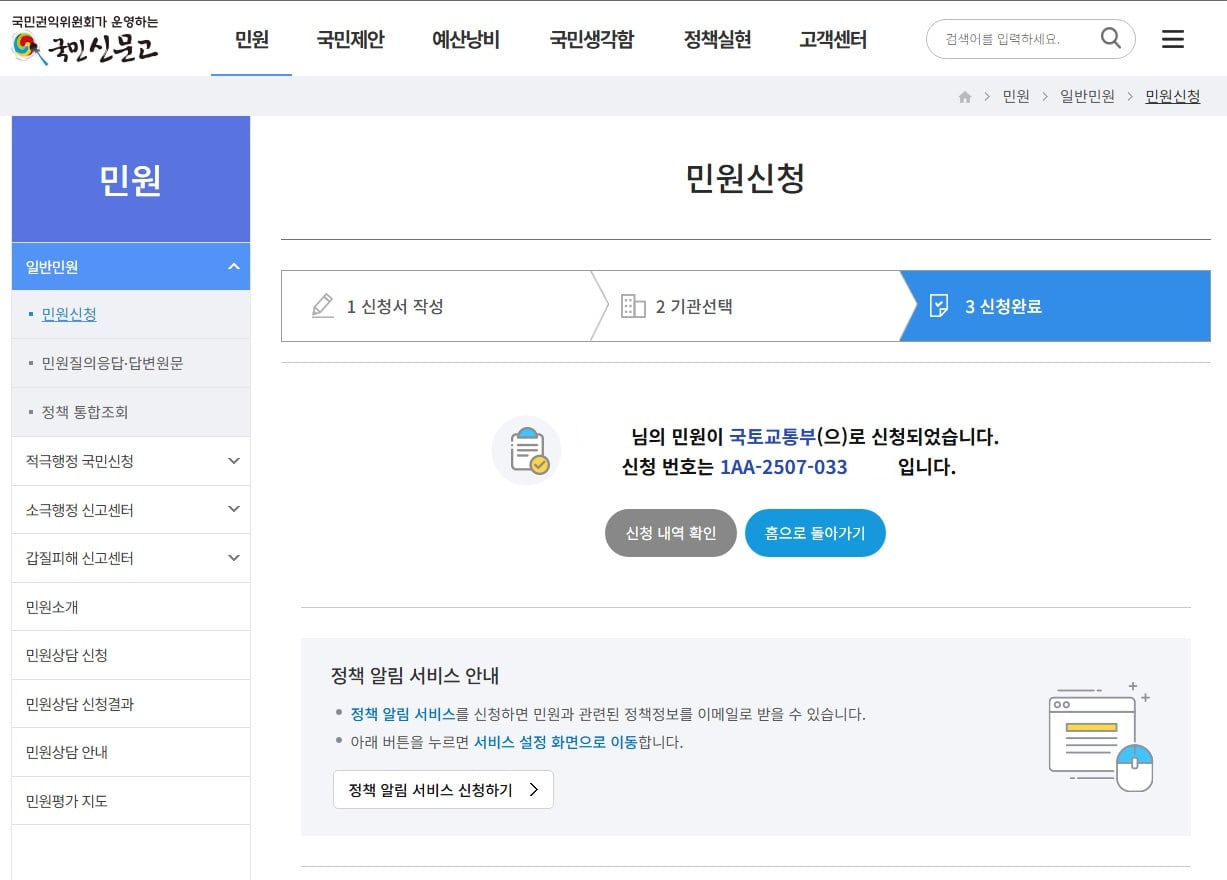Collapse the 일반민원 sidebar section
The width and height of the screenshot is (1227, 880).
(131, 267)
